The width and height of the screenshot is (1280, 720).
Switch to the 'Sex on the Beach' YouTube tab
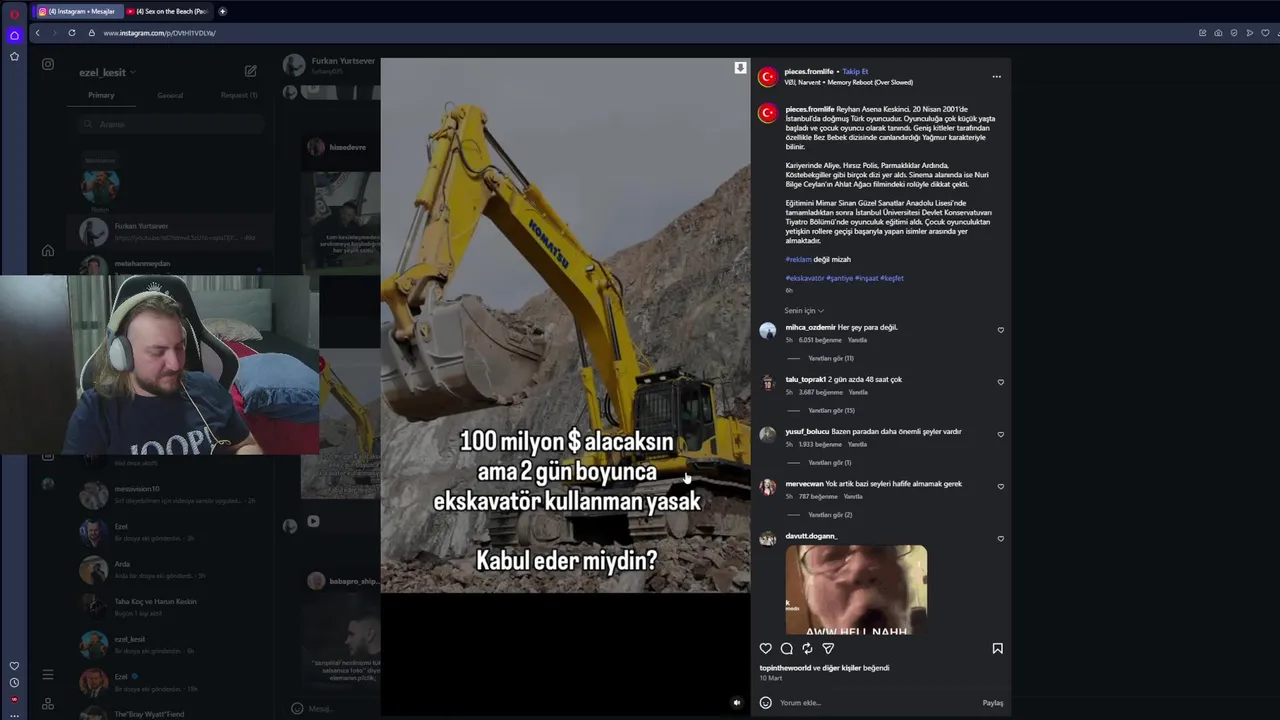[167, 11]
